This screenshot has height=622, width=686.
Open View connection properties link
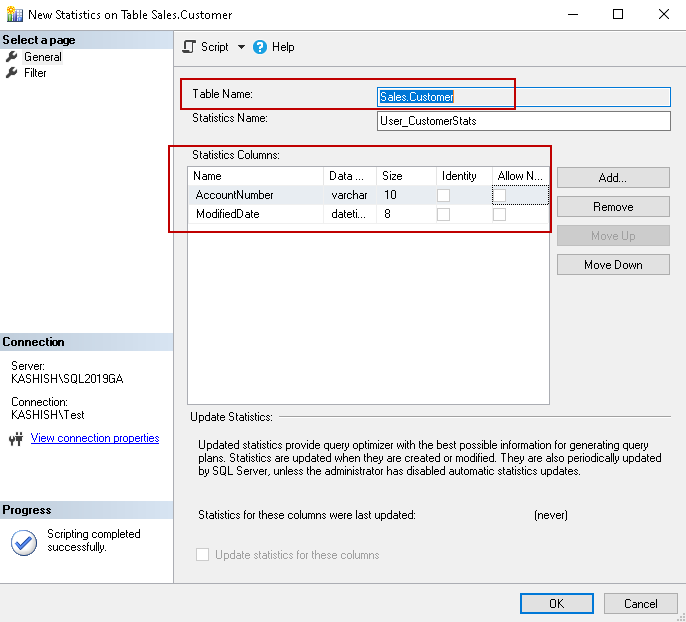coord(95,438)
